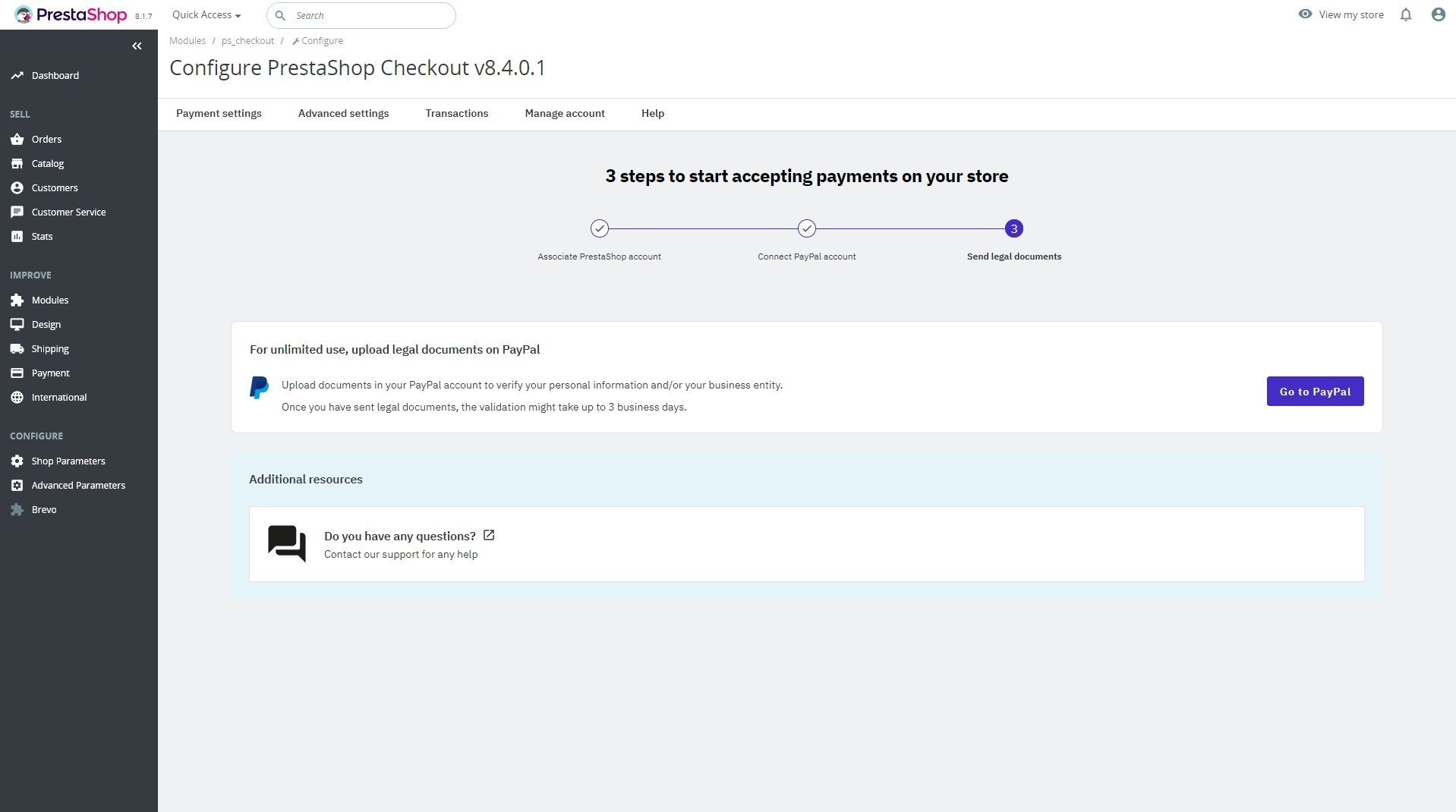Click the ps_checkout breadcrumb link
The width and height of the screenshot is (1456, 812).
click(x=247, y=41)
